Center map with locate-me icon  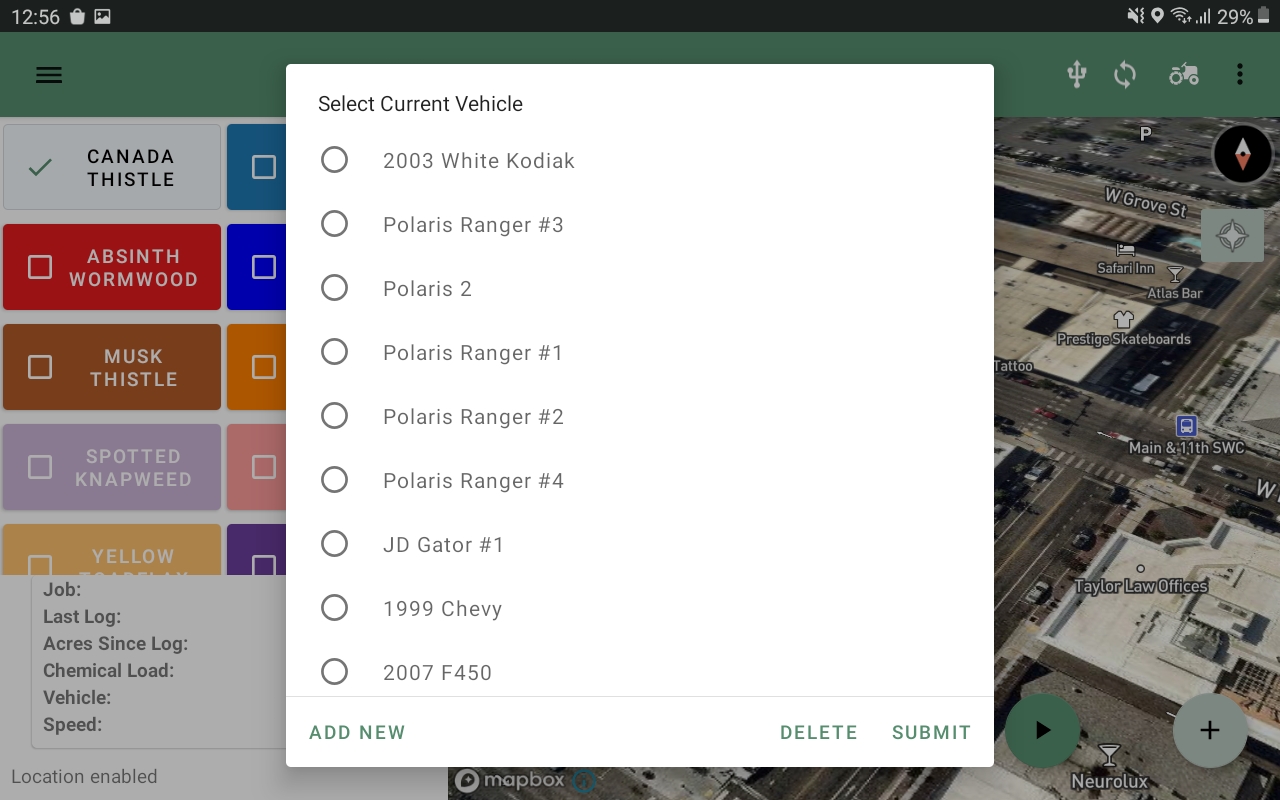(x=1232, y=236)
